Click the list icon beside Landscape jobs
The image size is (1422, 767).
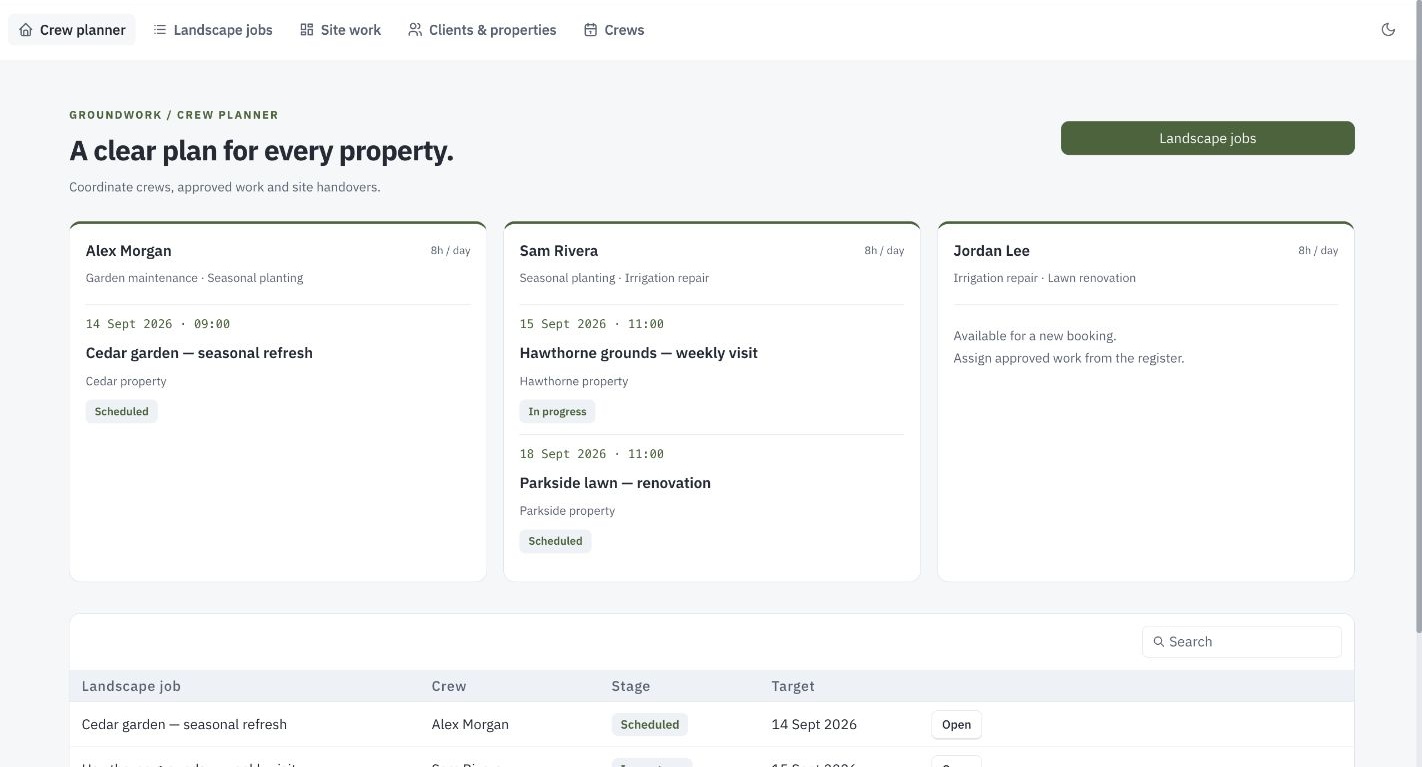point(160,30)
